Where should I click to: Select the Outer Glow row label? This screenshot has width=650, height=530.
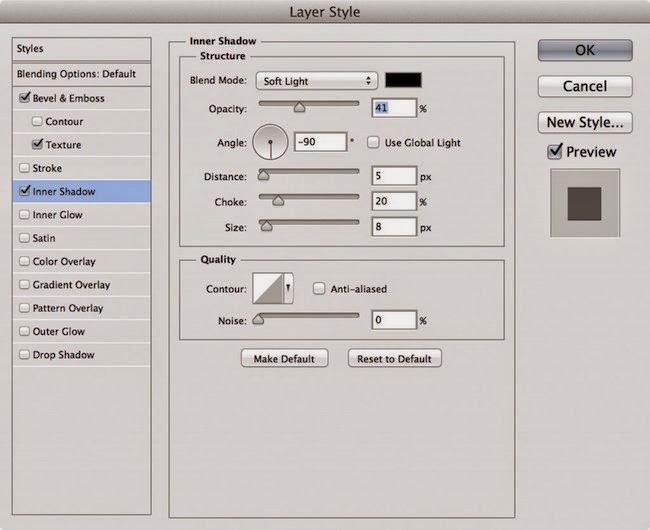[59, 332]
